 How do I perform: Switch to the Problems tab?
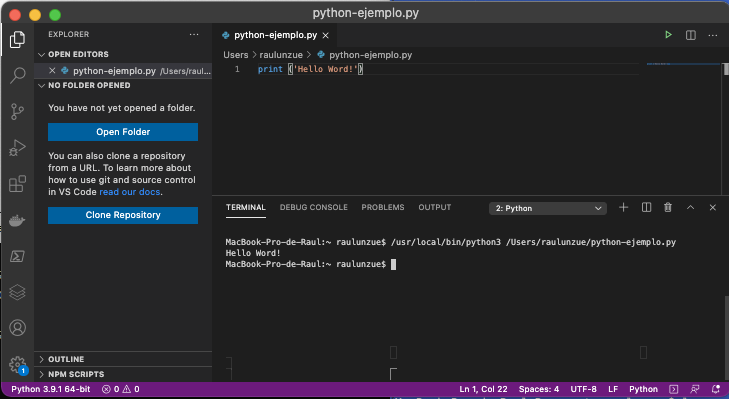pos(383,207)
